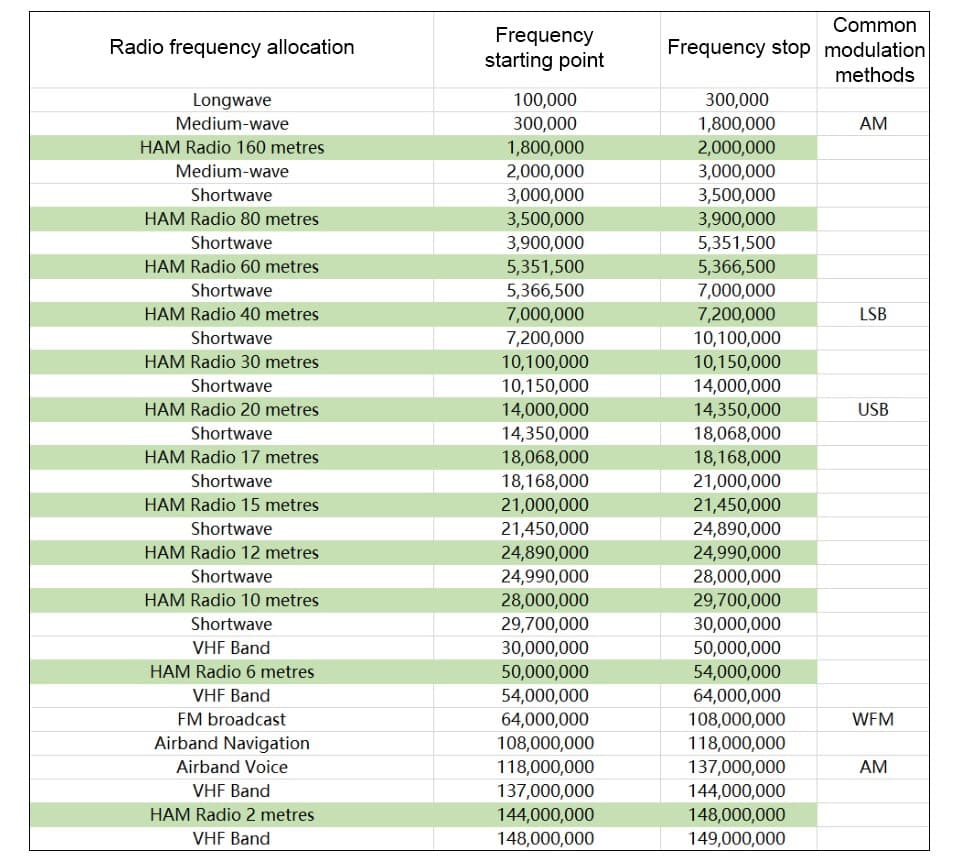Click the HAM Radio 80 metres cell
Viewport: 958px width, 863px height.
click(232, 219)
